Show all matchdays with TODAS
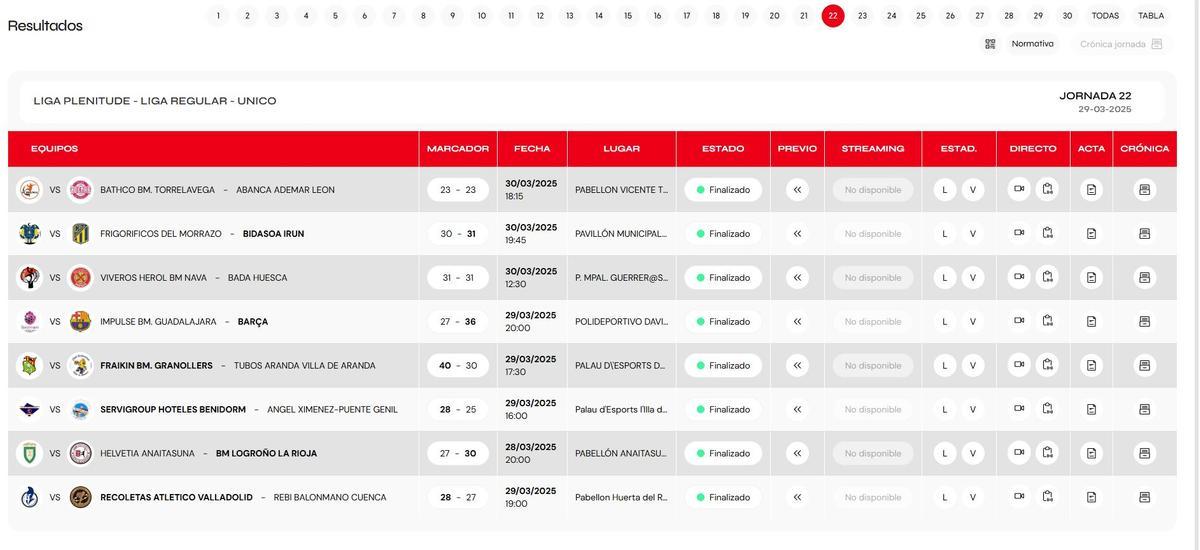1200x550 pixels. tap(1105, 16)
